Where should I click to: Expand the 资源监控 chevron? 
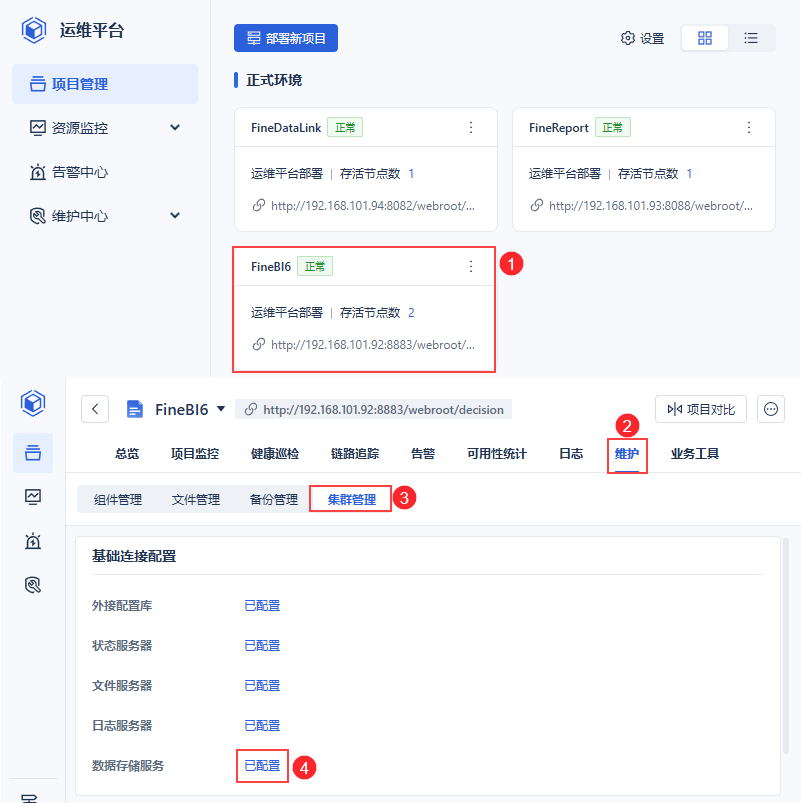click(175, 128)
